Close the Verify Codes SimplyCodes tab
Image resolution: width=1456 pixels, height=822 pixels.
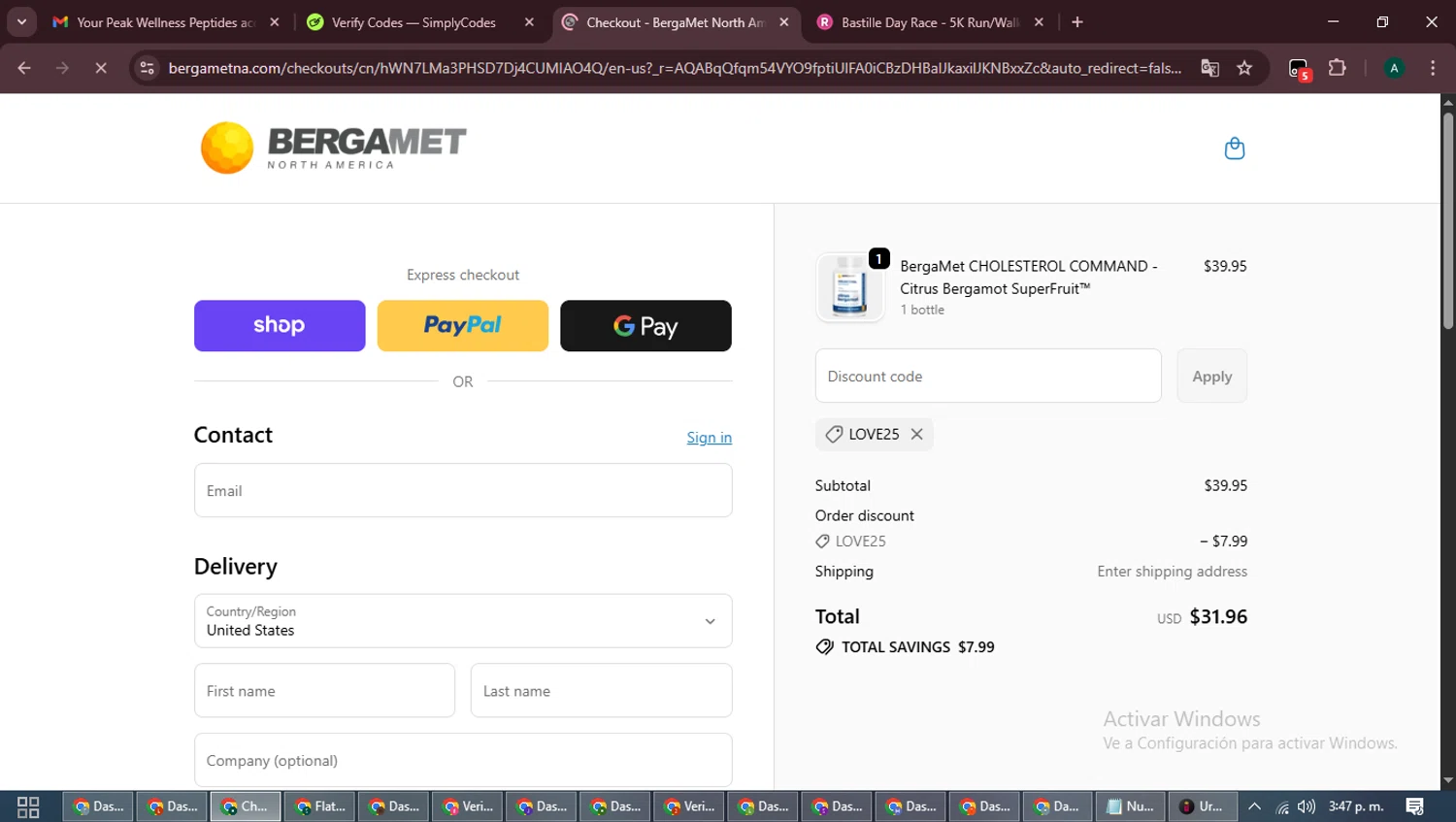(529, 22)
